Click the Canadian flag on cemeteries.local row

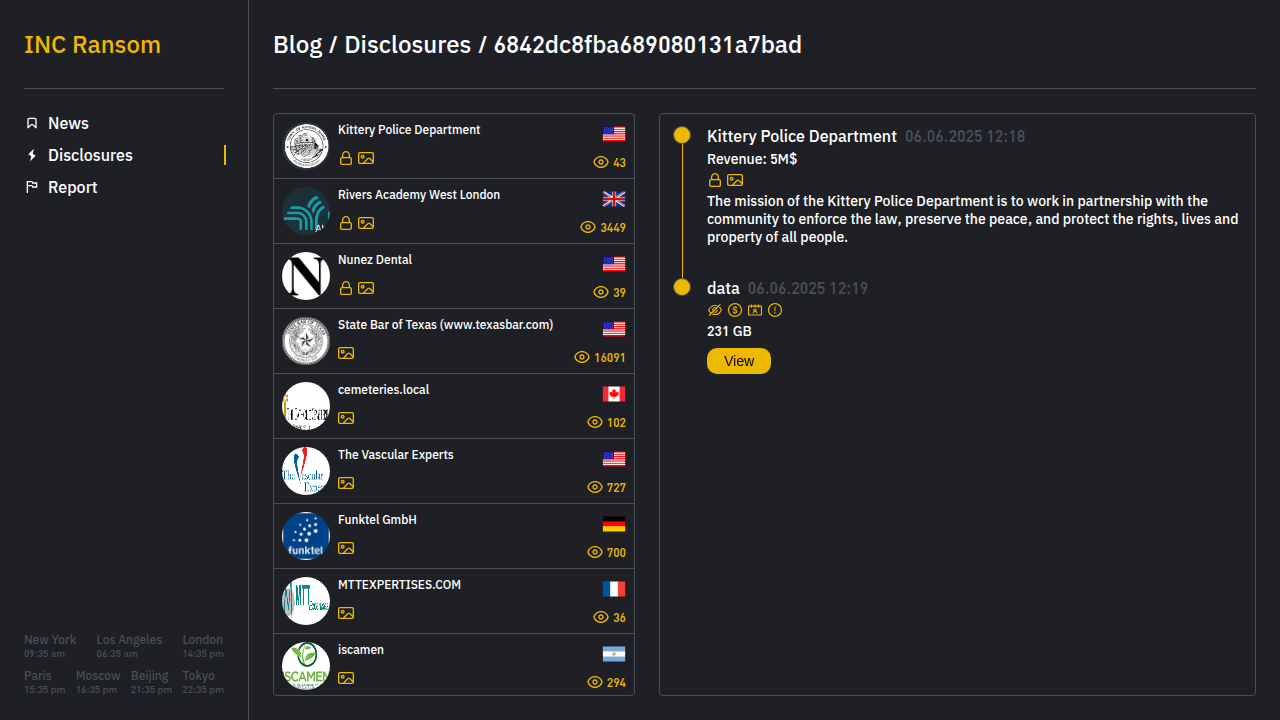(614, 394)
